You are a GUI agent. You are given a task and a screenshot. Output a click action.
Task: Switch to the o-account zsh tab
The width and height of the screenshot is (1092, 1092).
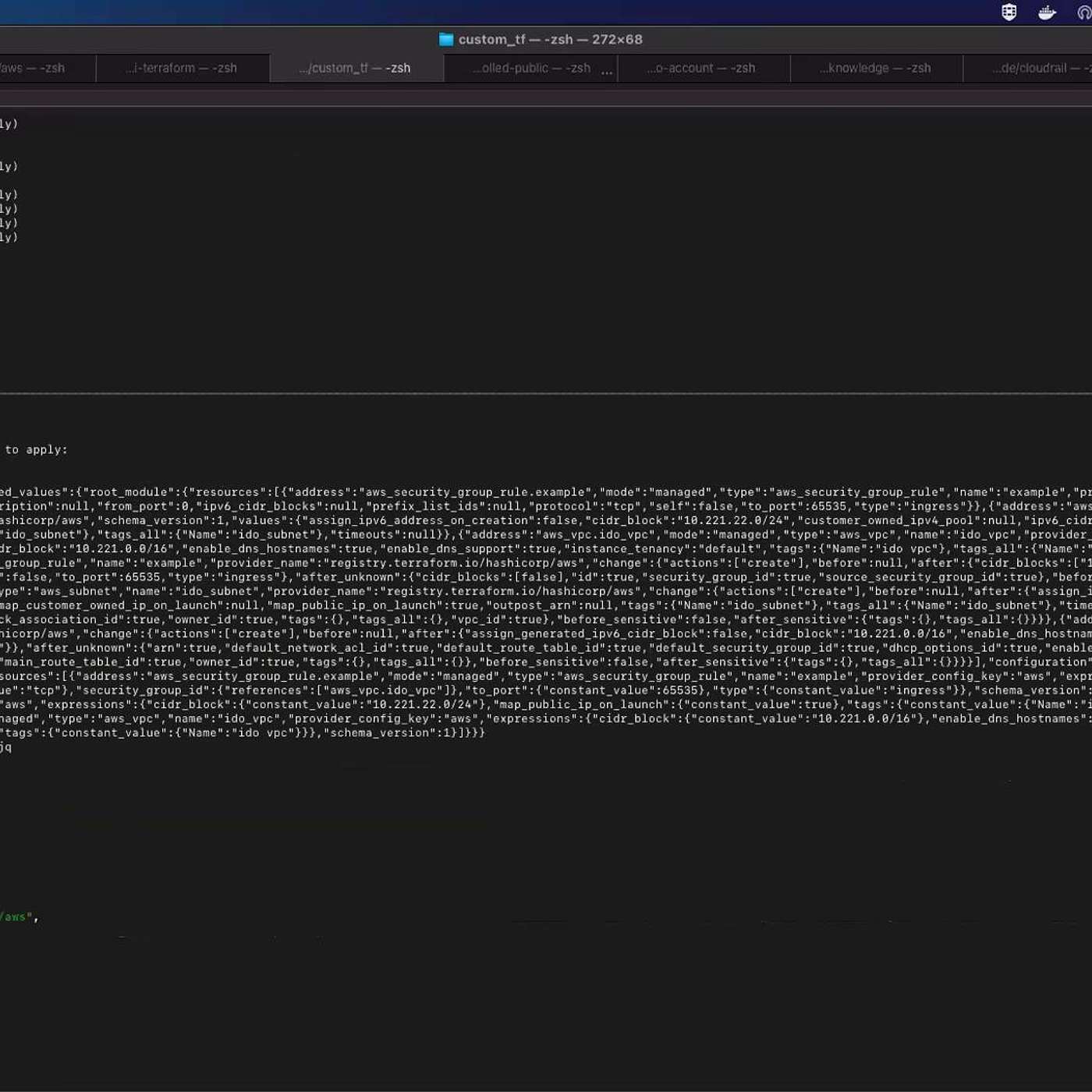pos(700,69)
